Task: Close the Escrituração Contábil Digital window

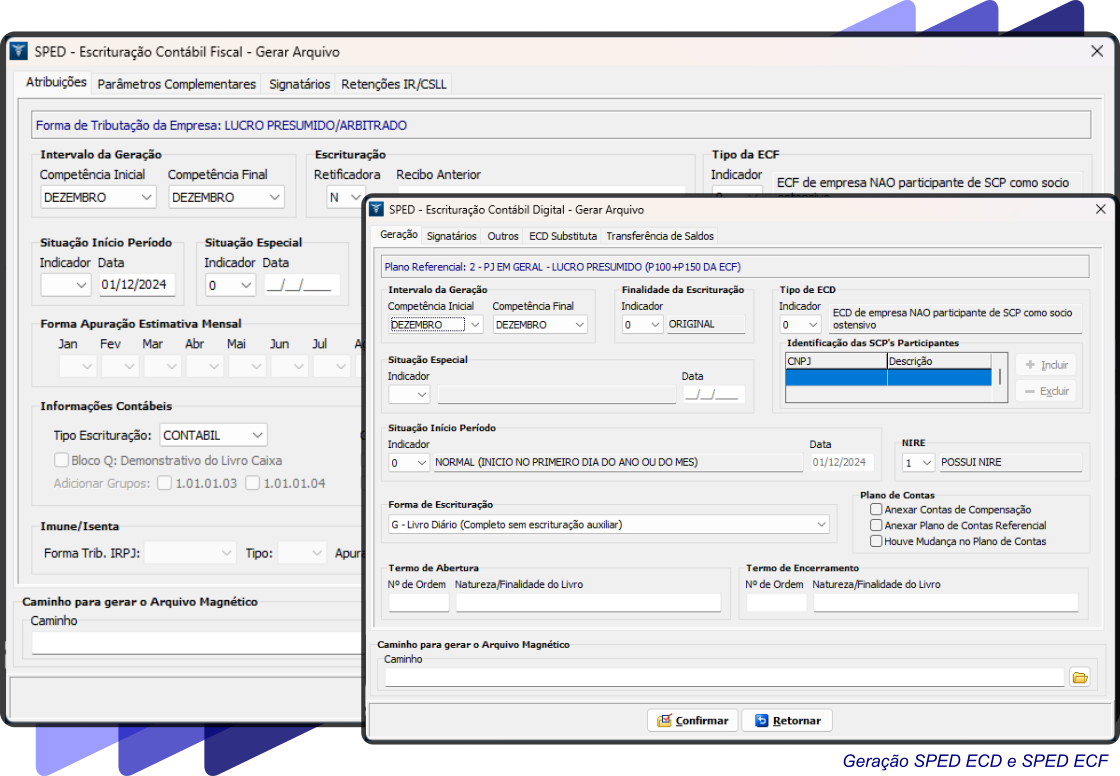Action: 1100,209
